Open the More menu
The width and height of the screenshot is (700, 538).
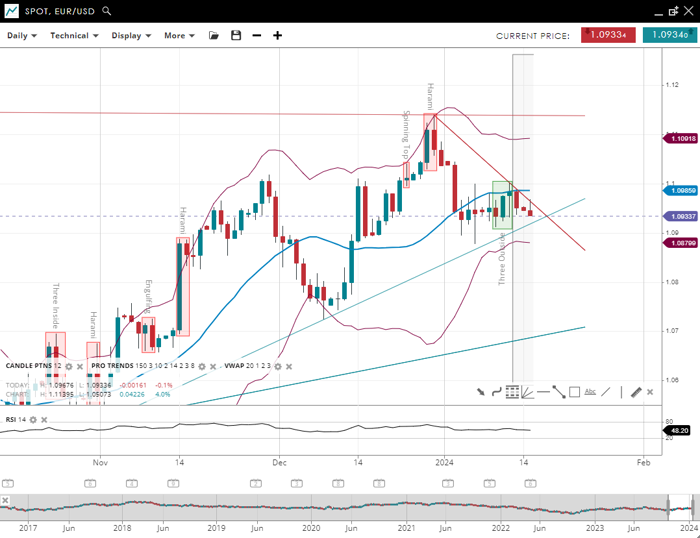click(x=178, y=35)
